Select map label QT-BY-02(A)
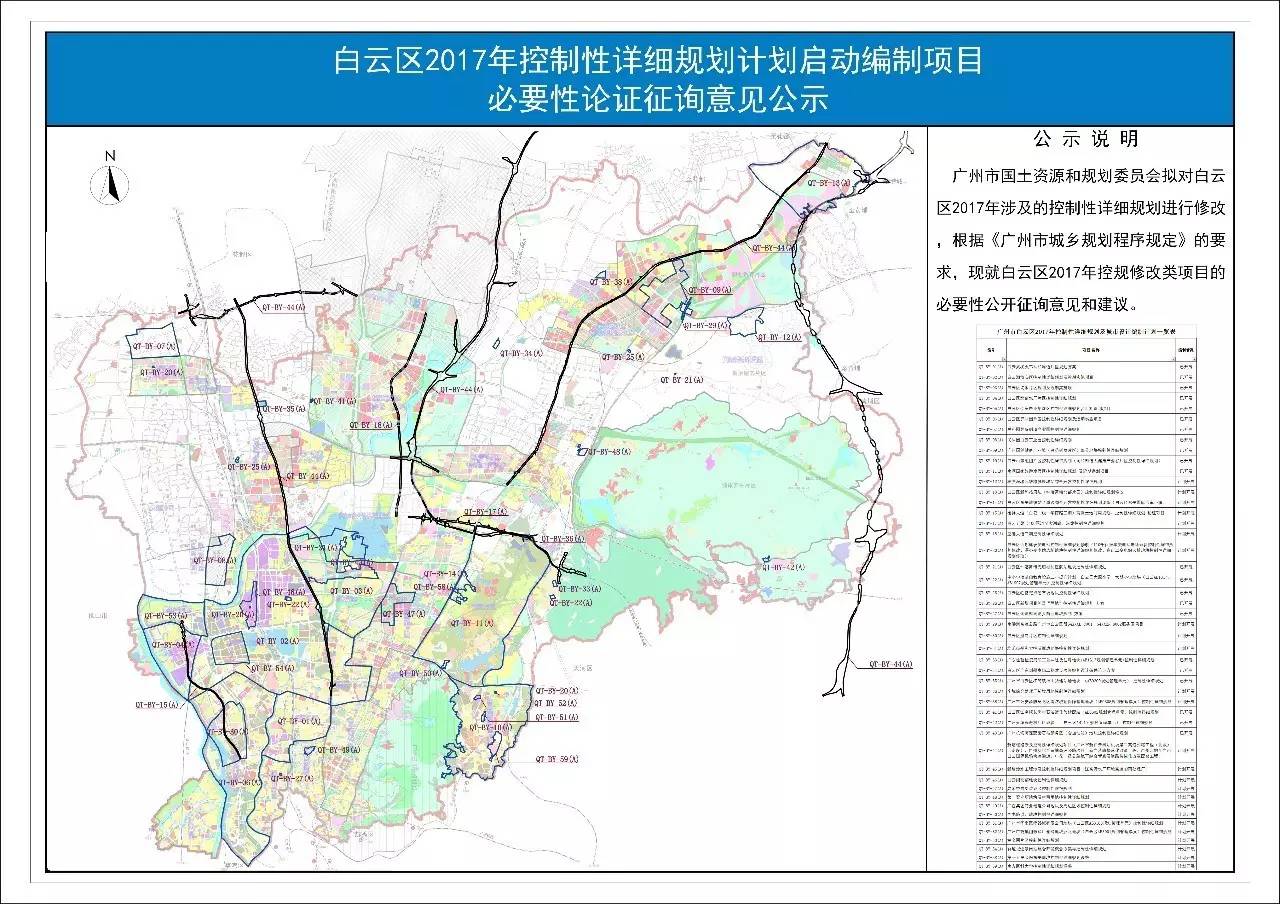 (x=278, y=640)
